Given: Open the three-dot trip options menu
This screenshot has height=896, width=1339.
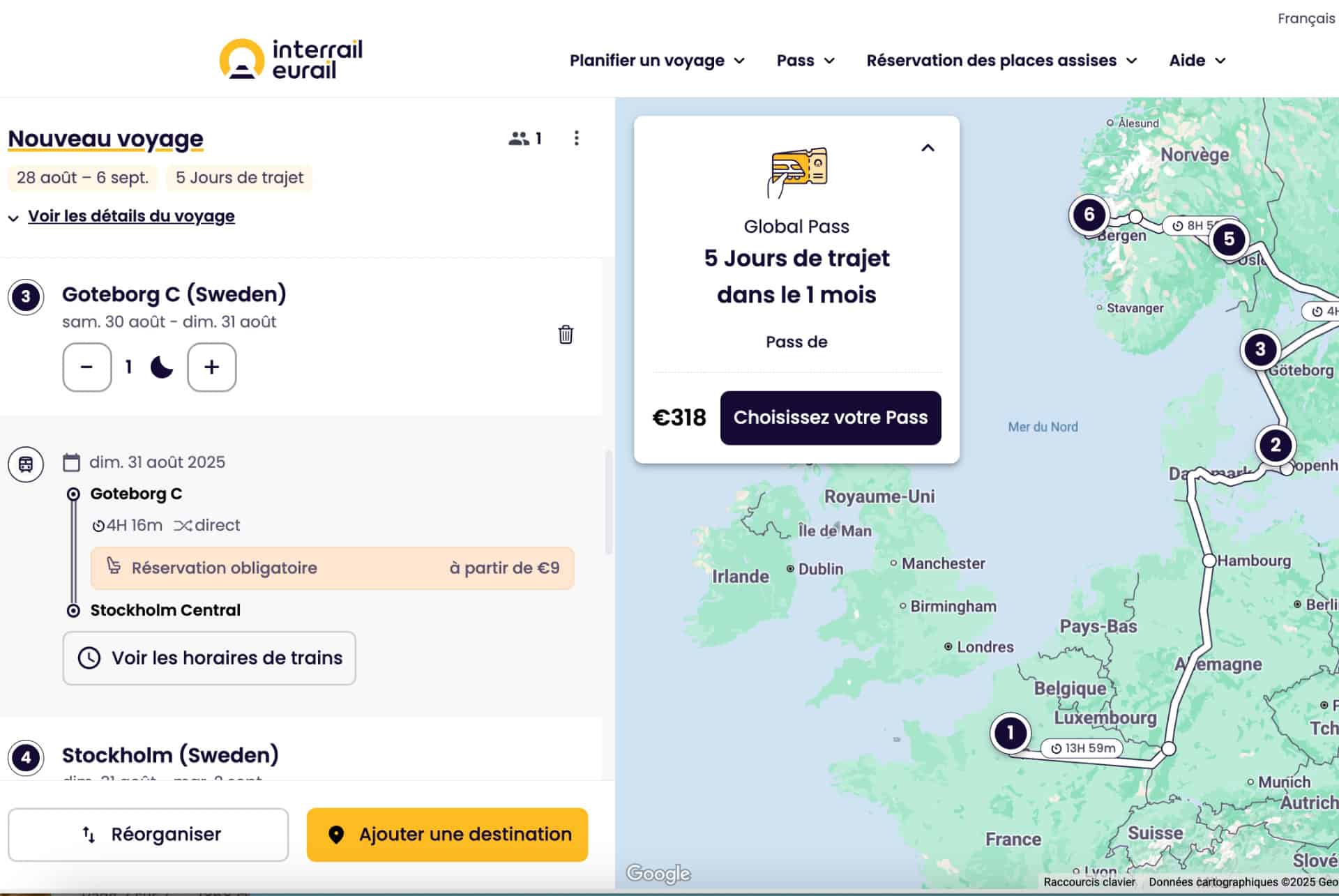Looking at the screenshot, I should (x=576, y=138).
